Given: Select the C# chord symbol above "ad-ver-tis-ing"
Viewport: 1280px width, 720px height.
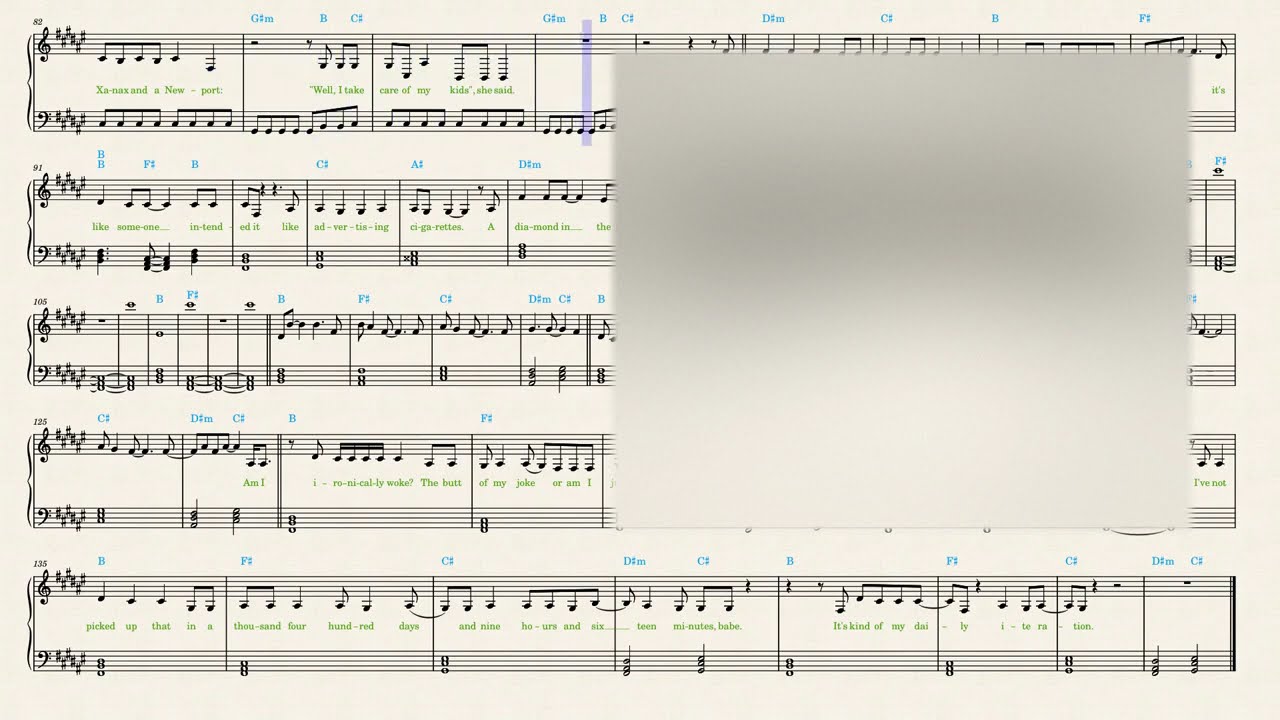Looking at the screenshot, I should point(322,164).
